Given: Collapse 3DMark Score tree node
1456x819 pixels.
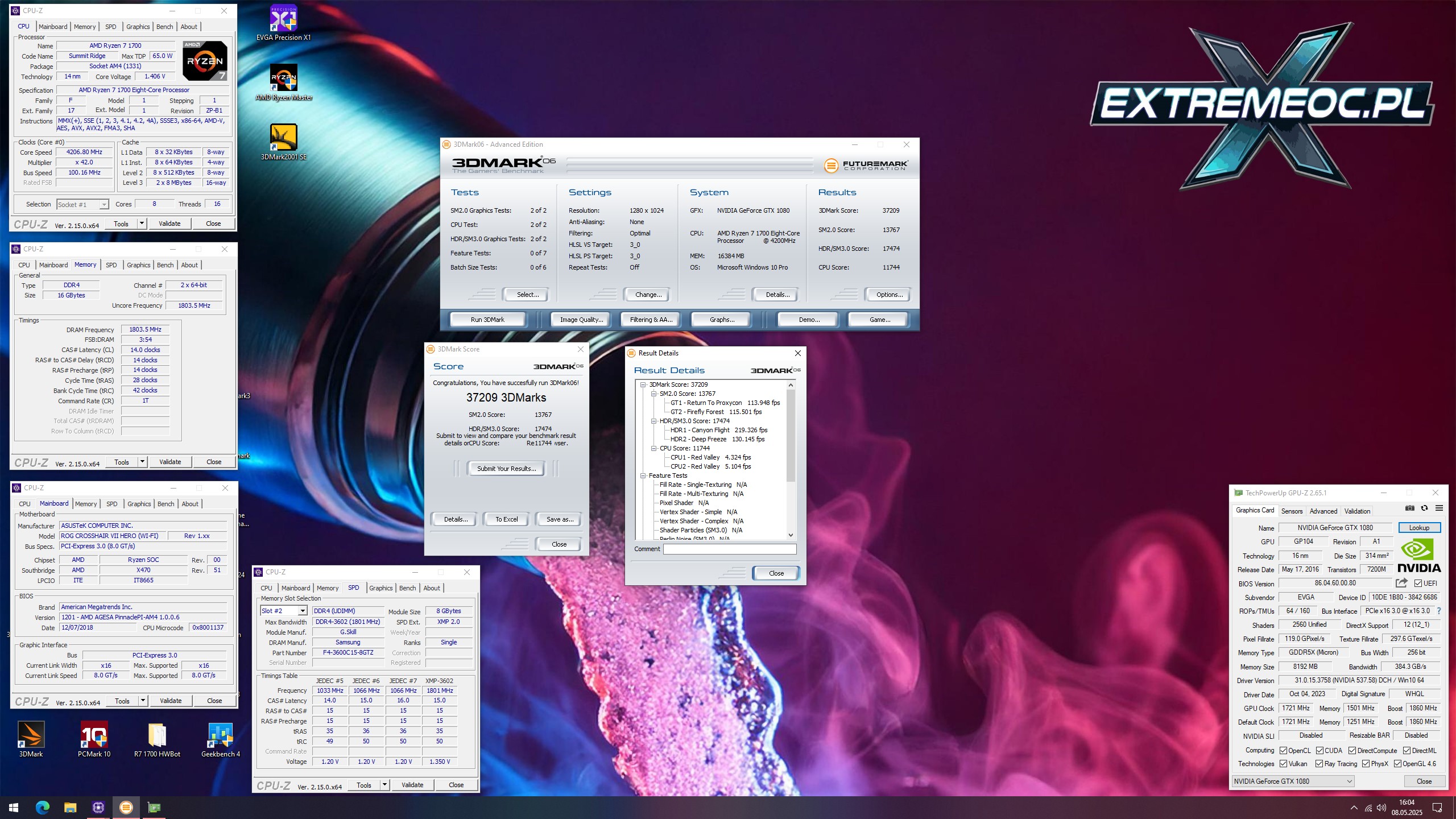Looking at the screenshot, I should [643, 384].
